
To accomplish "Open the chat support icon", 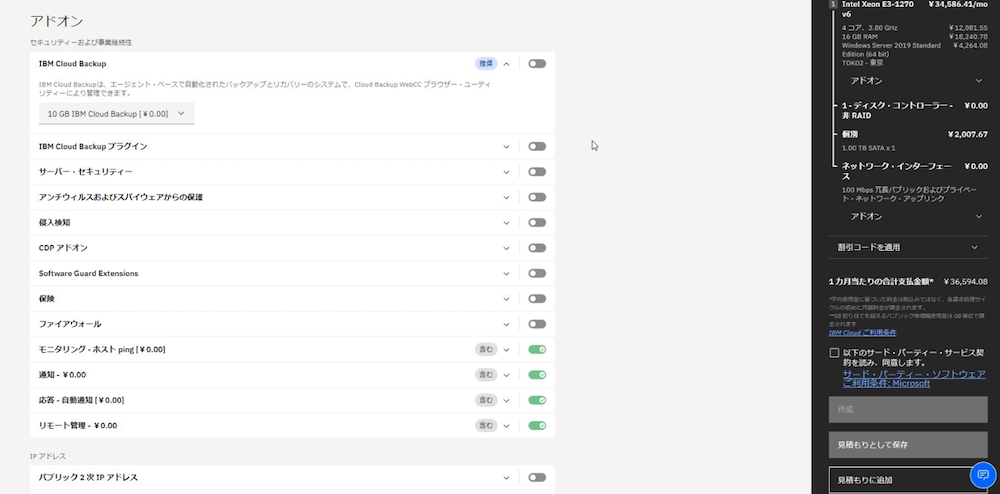I will [x=984, y=476].
